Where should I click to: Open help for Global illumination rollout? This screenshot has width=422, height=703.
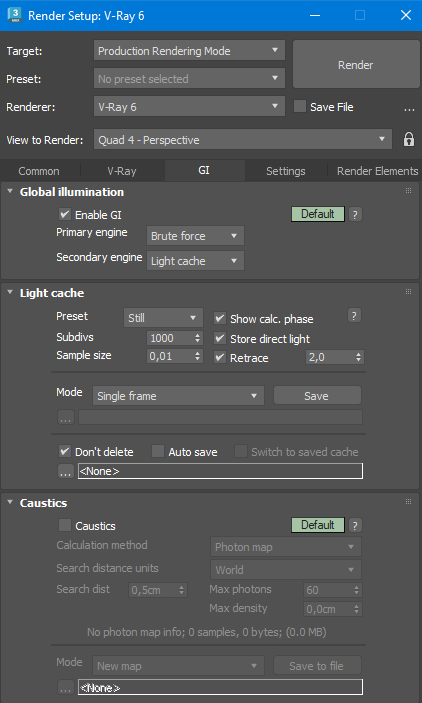(355, 214)
